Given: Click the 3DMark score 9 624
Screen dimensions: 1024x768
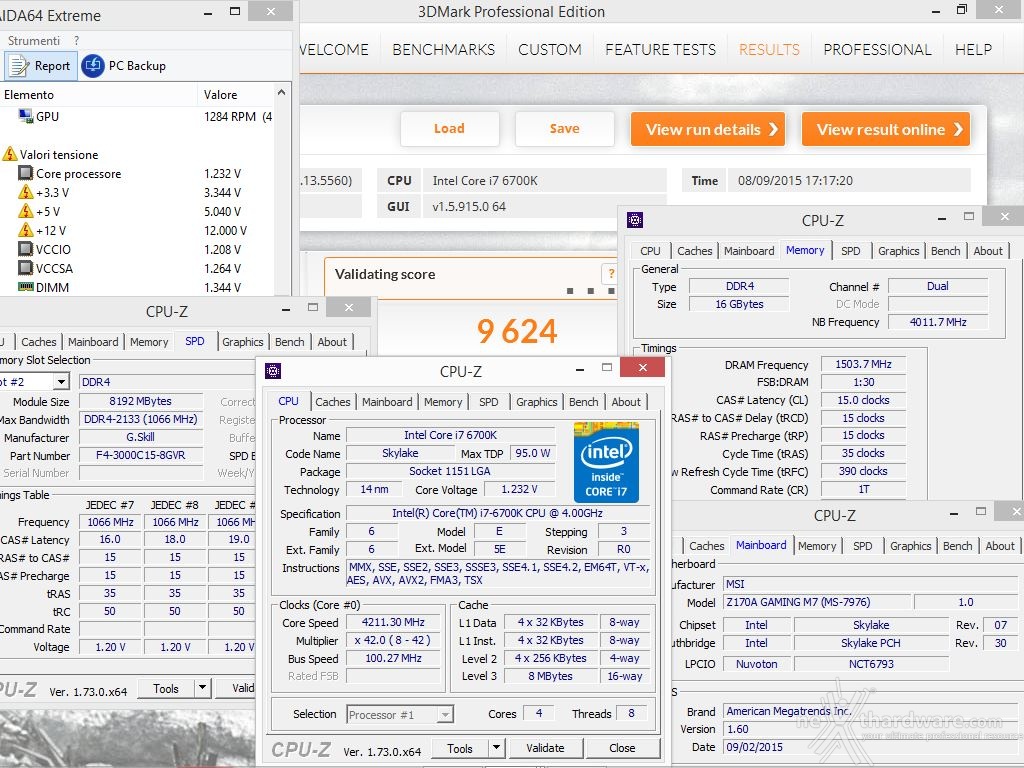Looking at the screenshot, I should point(517,330).
